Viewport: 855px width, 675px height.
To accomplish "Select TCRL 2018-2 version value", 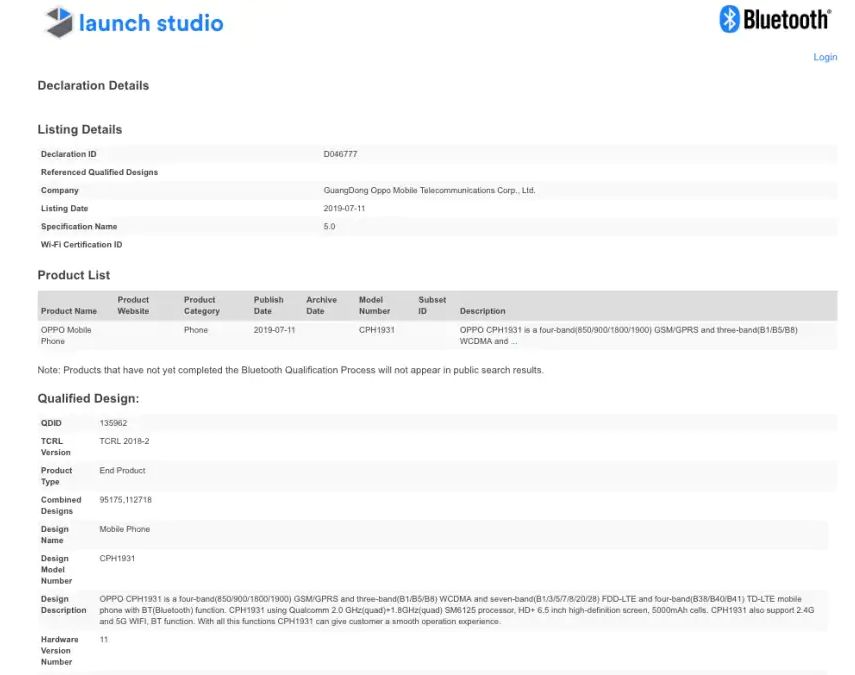I will coord(124,441).
